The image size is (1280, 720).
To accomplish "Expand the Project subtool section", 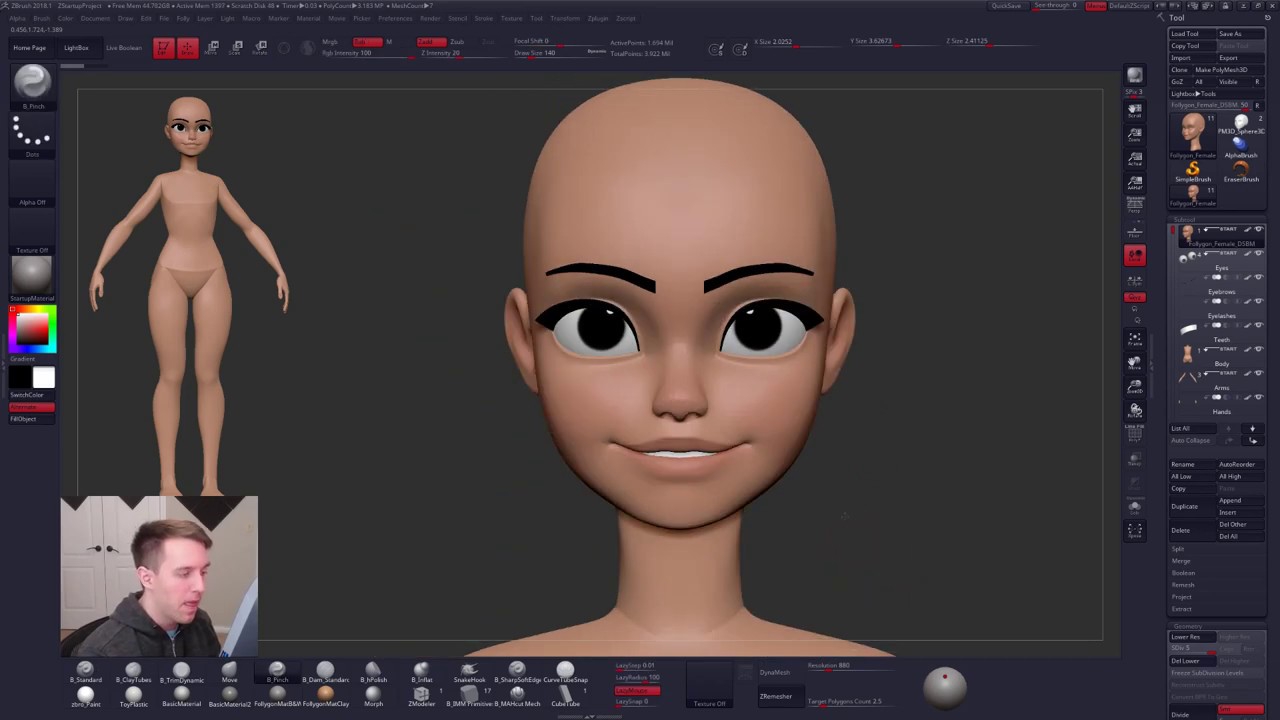I will (x=1182, y=597).
